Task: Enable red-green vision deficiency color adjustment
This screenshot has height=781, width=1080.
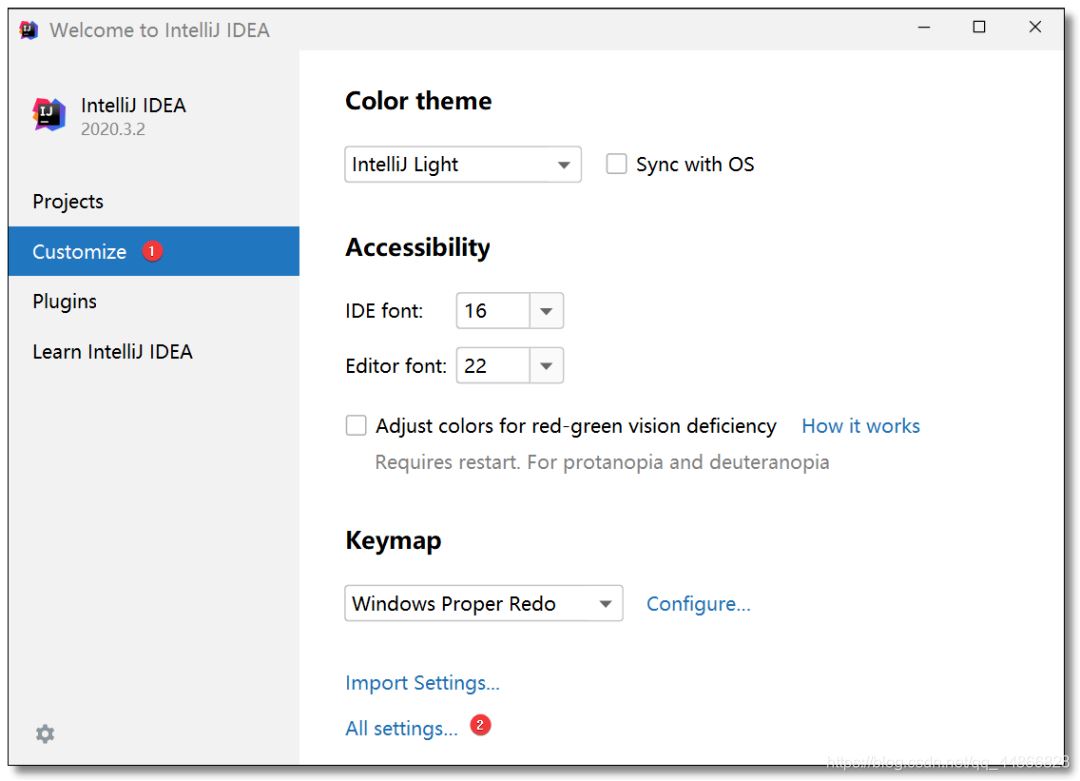Action: 356,426
